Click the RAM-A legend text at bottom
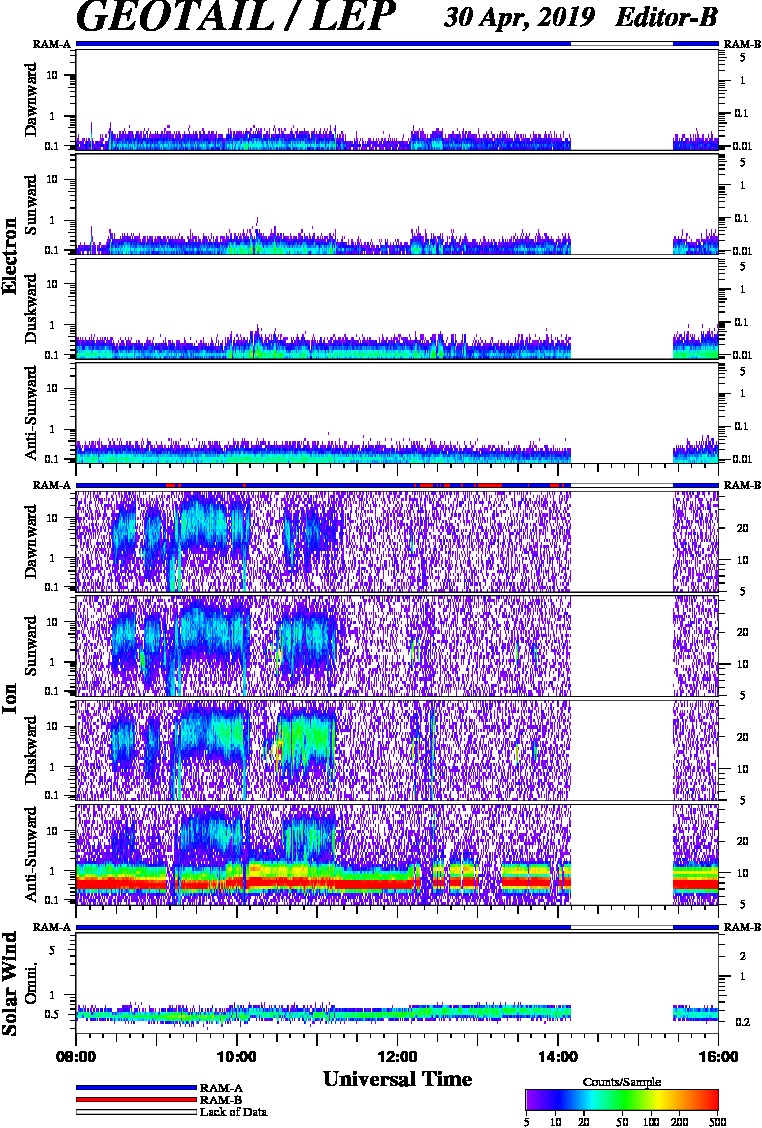This screenshot has height=1128, width=762. point(221,1088)
